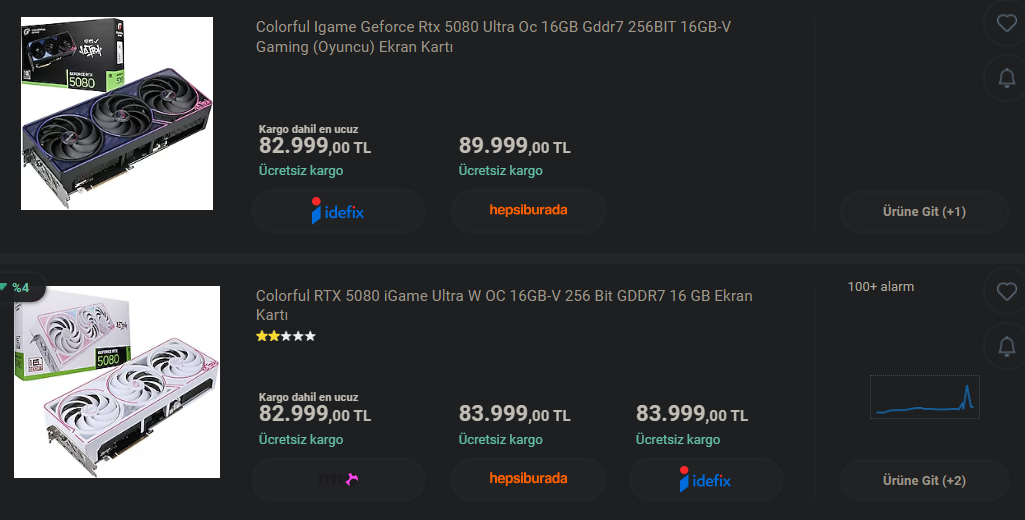Open the Colorful RTX 5080 iGame Ultra W OC title

point(504,305)
